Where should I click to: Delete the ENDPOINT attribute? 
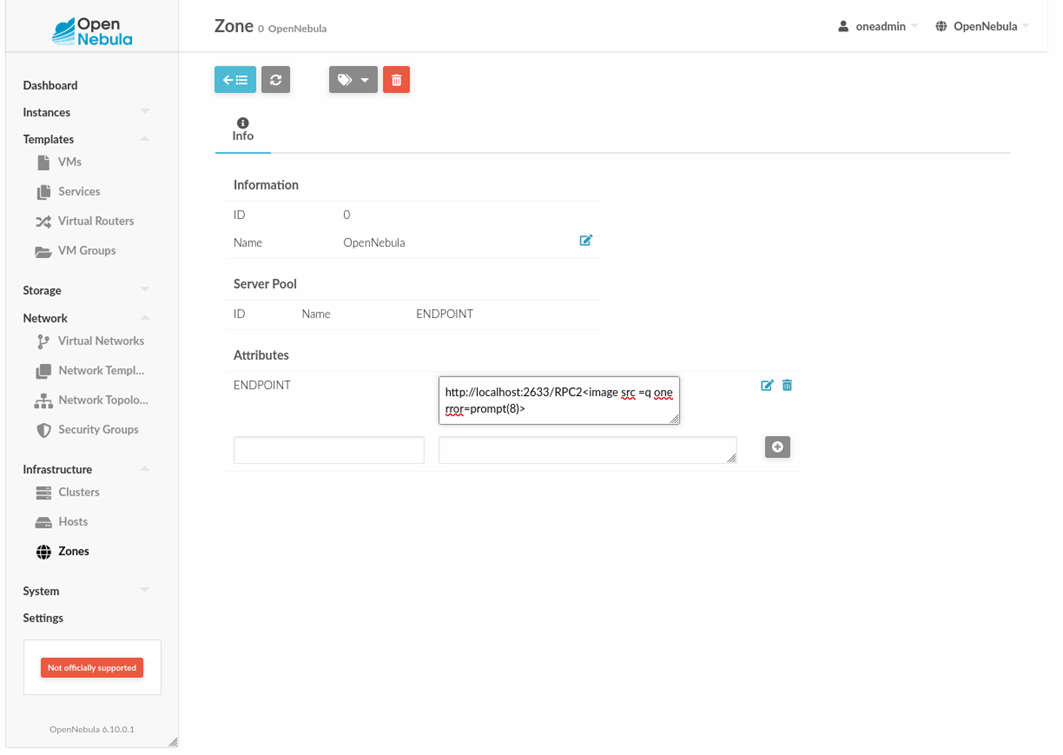point(787,385)
